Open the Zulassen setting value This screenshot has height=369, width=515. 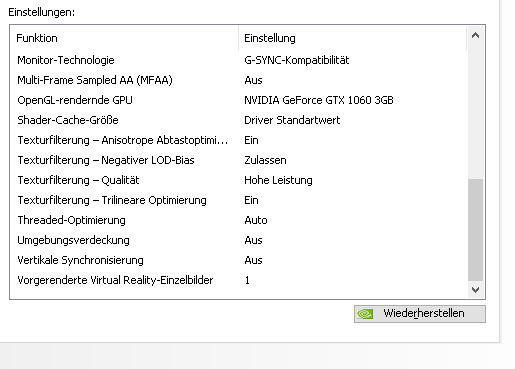[x=265, y=160]
